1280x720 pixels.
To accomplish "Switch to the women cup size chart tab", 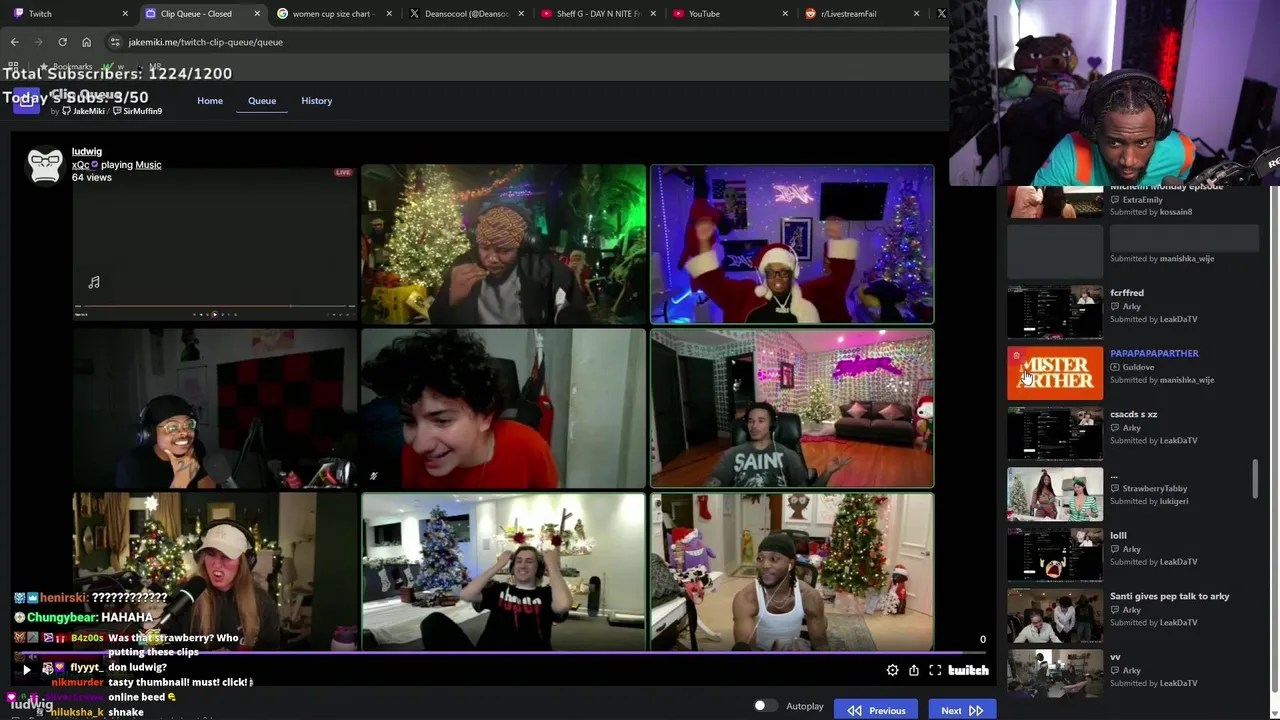I will pos(332,14).
